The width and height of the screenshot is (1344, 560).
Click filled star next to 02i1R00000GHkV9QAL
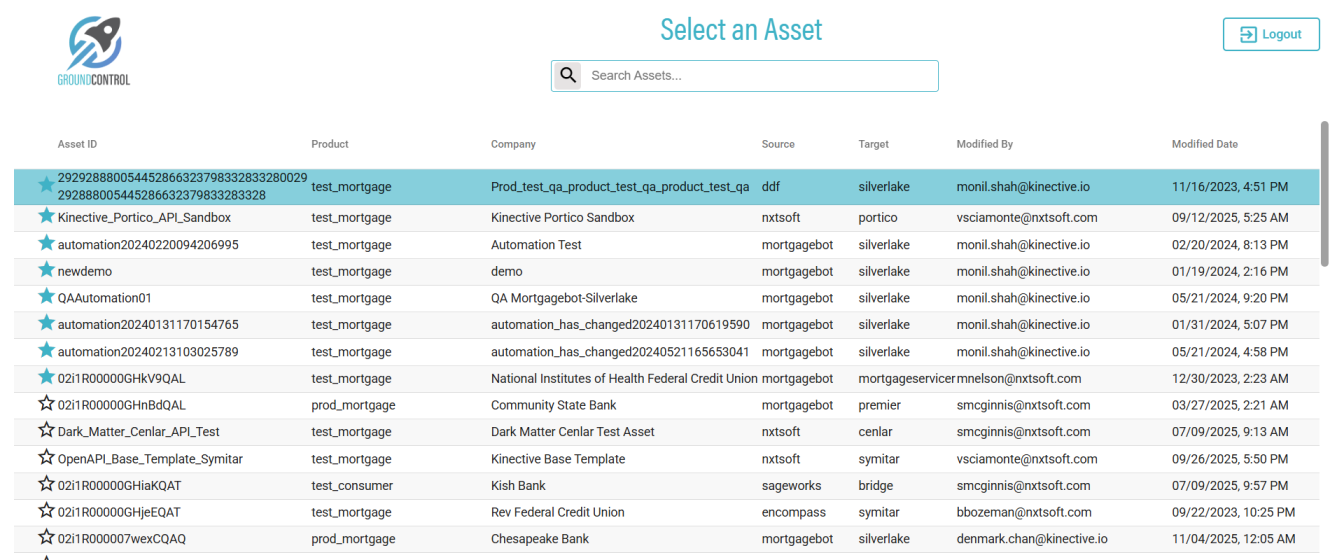(x=46, y=378)
